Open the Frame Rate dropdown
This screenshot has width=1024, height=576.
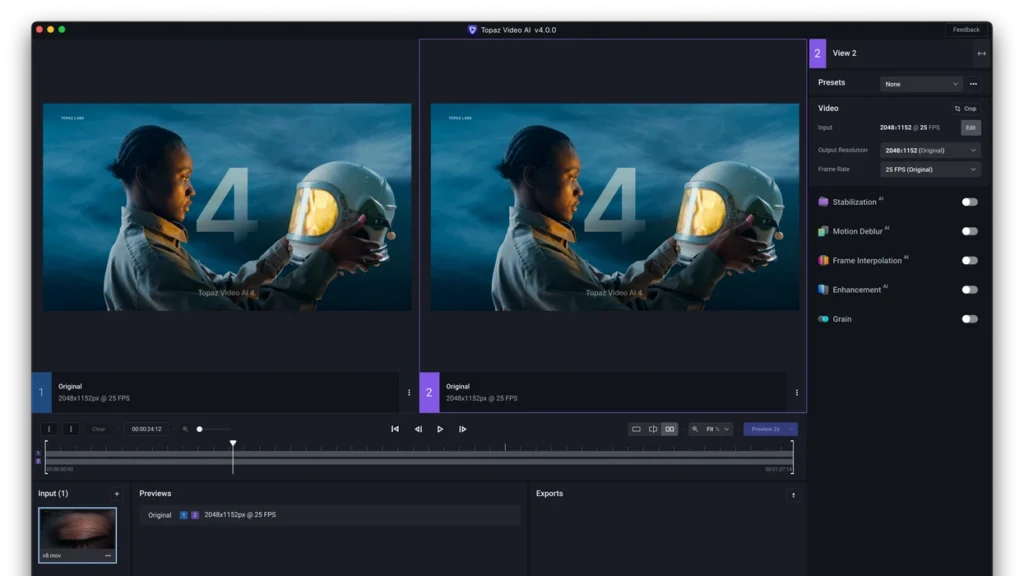pyautogui.click(x=931, y=170)
